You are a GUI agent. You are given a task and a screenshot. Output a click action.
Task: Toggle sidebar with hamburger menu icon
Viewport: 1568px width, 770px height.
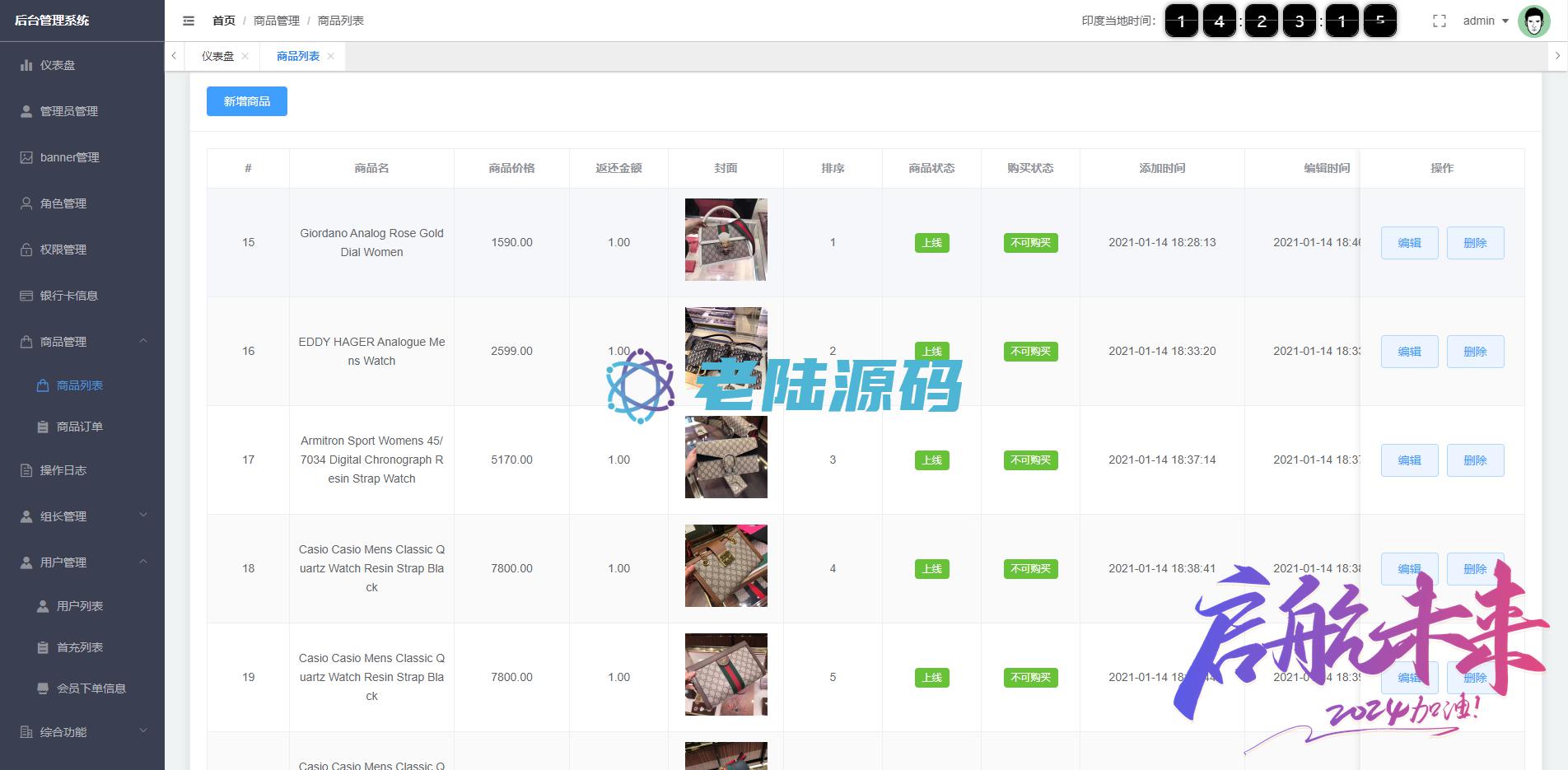[x=189, y=21]
